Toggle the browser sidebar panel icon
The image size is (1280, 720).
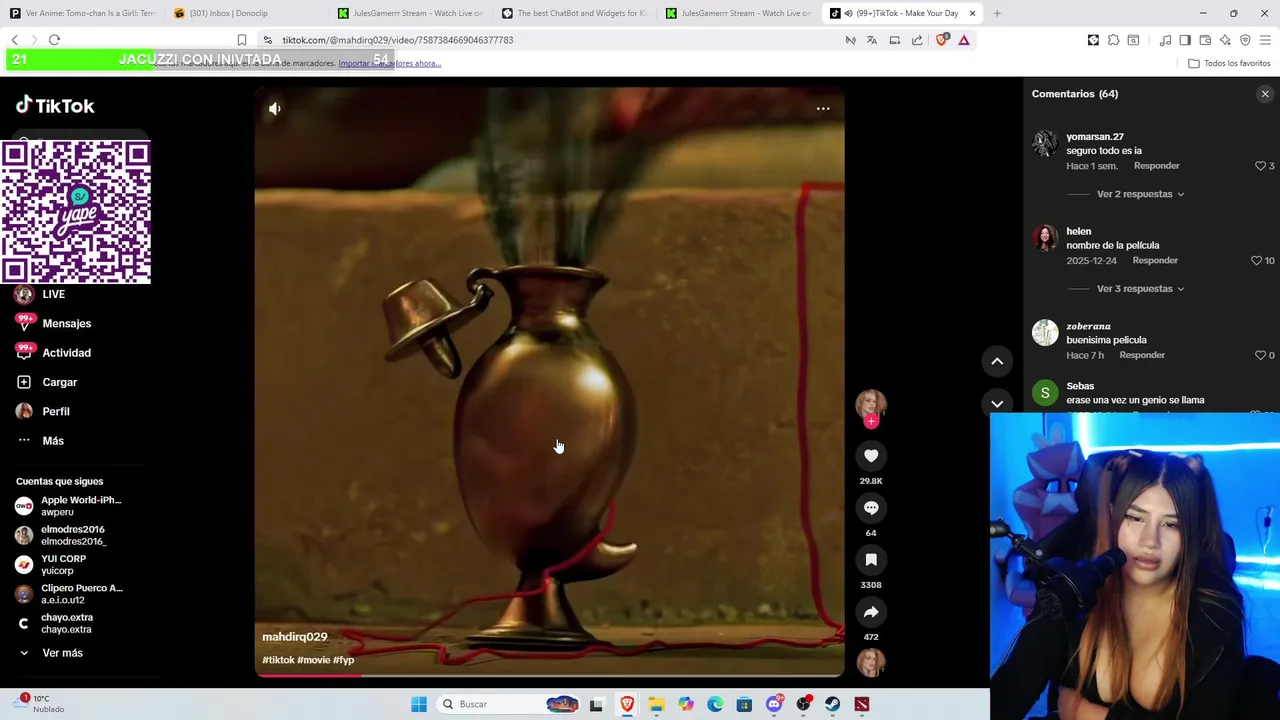(1185, 40)
